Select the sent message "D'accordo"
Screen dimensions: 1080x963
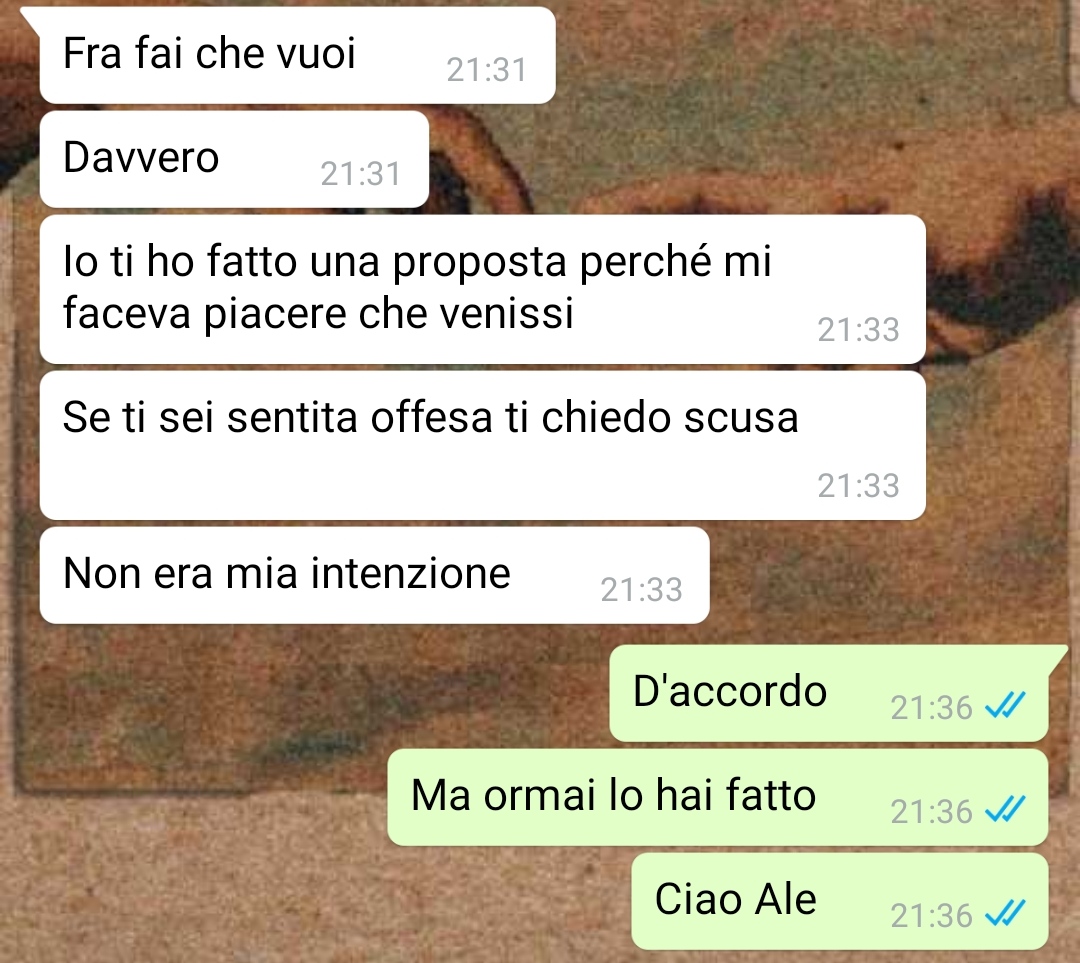829,694
